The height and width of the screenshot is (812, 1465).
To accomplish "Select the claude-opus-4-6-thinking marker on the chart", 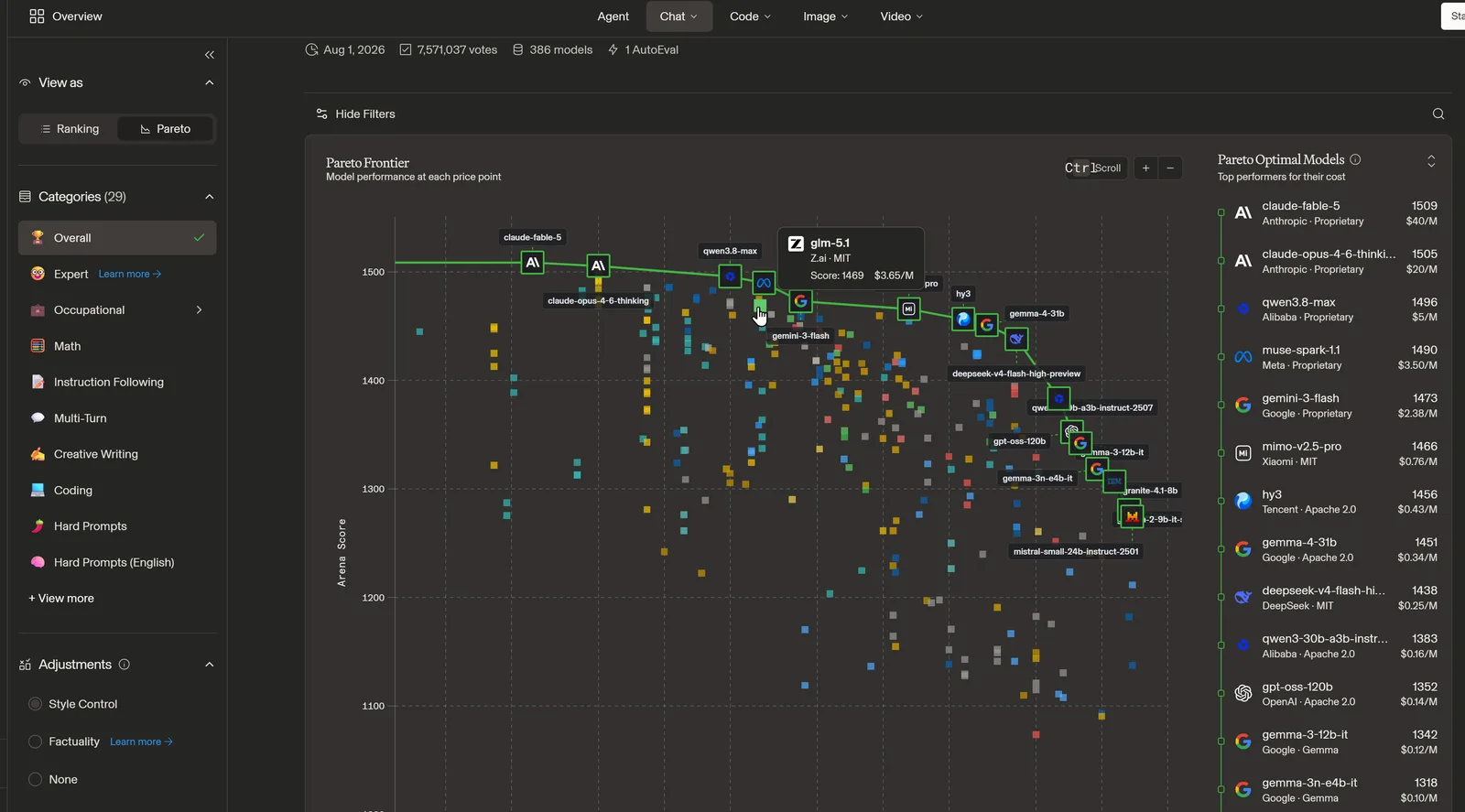I will [598, 265].
